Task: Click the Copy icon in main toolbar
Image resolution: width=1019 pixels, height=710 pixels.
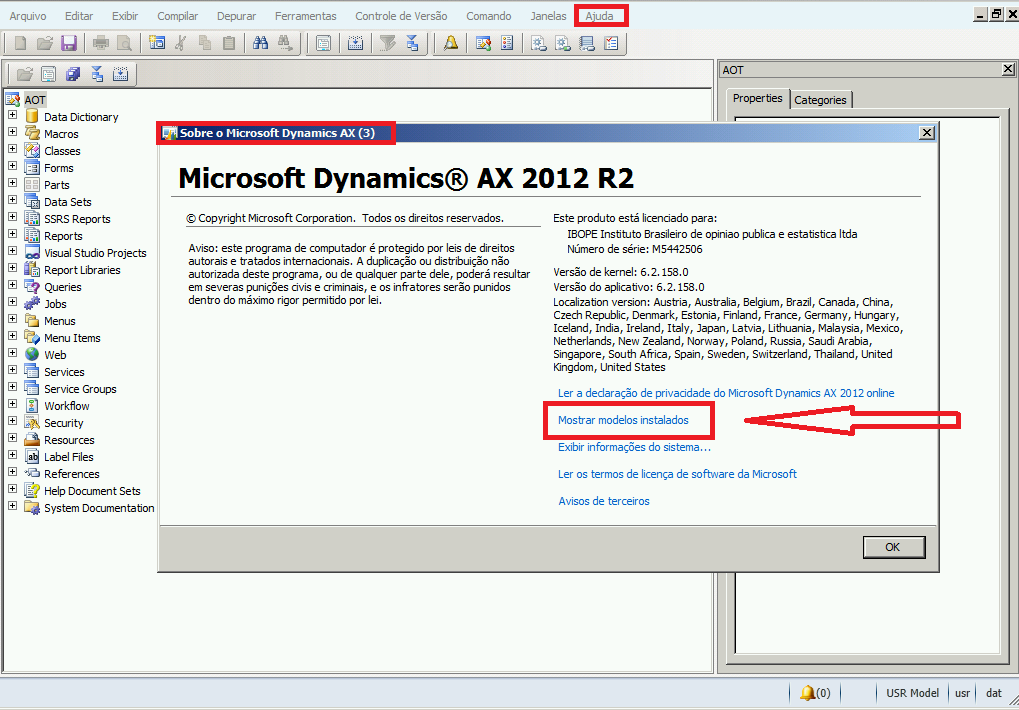Action: [x=205, y=44]
